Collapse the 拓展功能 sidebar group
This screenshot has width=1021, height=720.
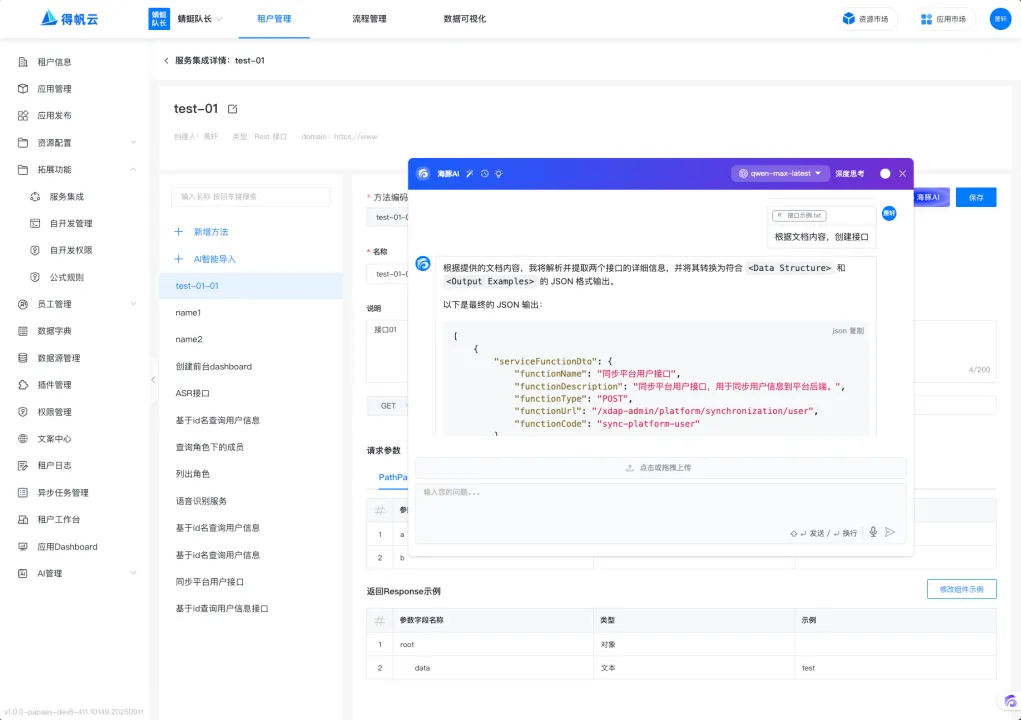pos(133,169)
